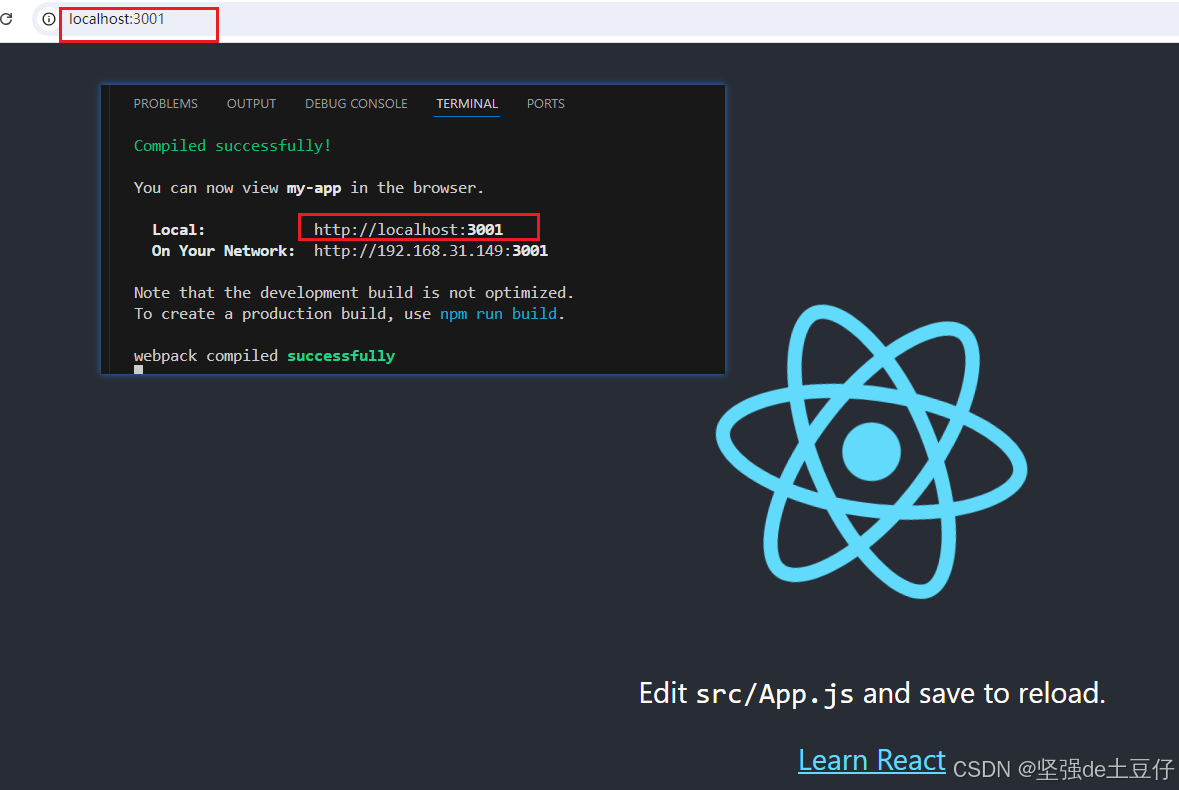The height and width of the screenshot is (790, 1179).
Task: Click the site information icon
Action: (49, 19)
